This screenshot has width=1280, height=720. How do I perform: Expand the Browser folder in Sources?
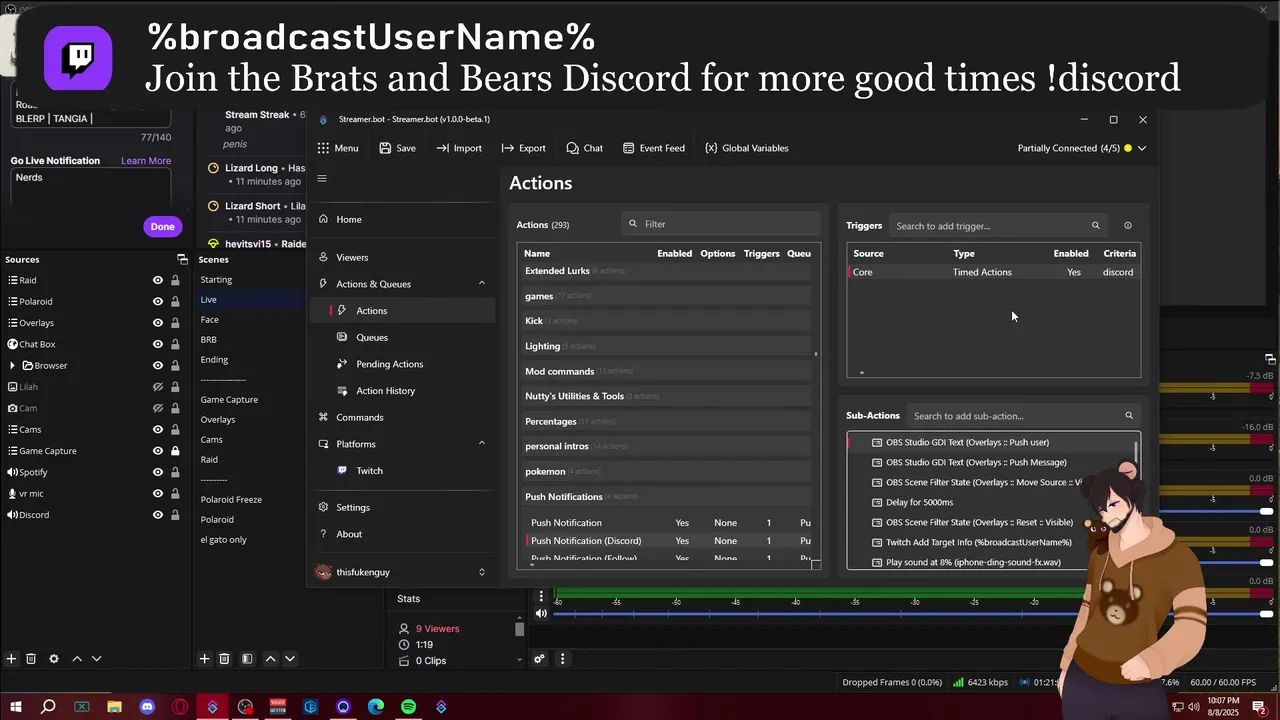[x=12, y=366]
